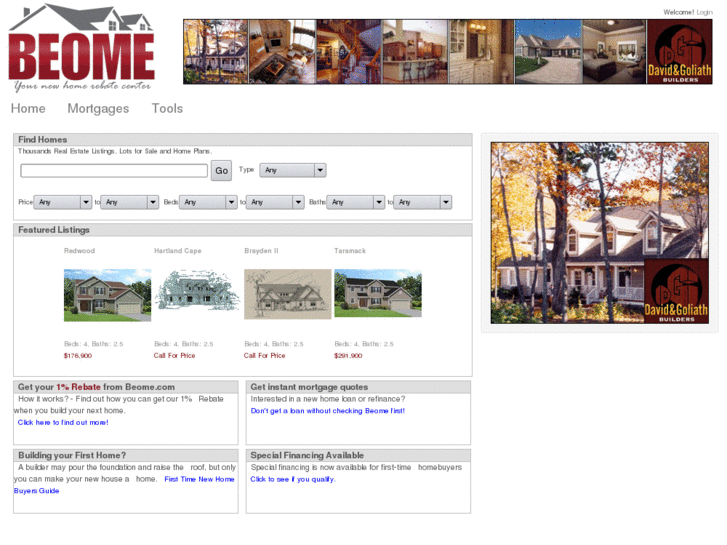Screen dimensions: 727x545
Task: Open the Redwood listing thumbnail
Action: pyautogui.click(x=108, y=295)
